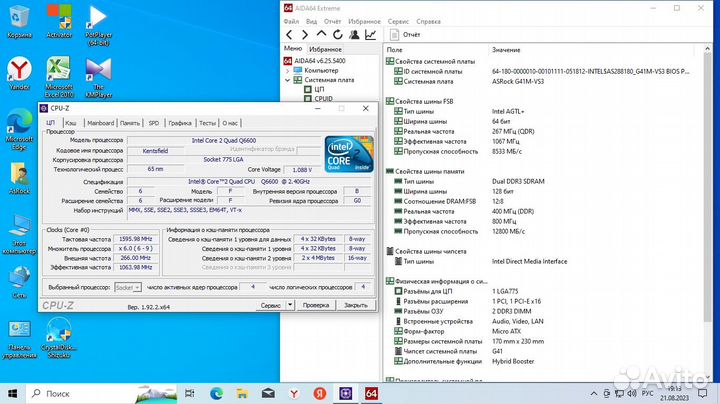Viewport: 720px width, 404px height.
Task: Open Сервис menu in AIDA64
Action: [398, 22]
